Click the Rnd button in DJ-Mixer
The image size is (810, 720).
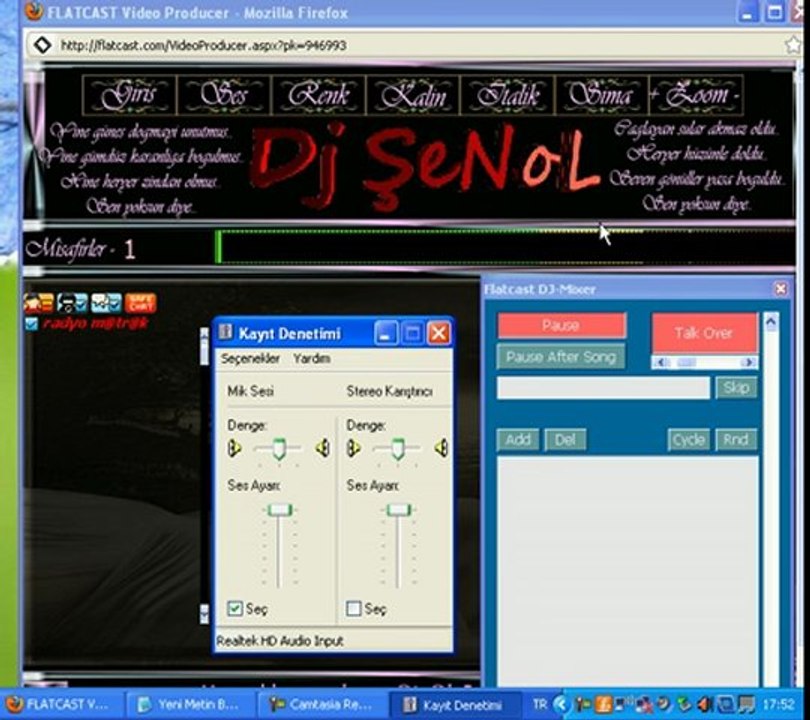click(736, 440)
